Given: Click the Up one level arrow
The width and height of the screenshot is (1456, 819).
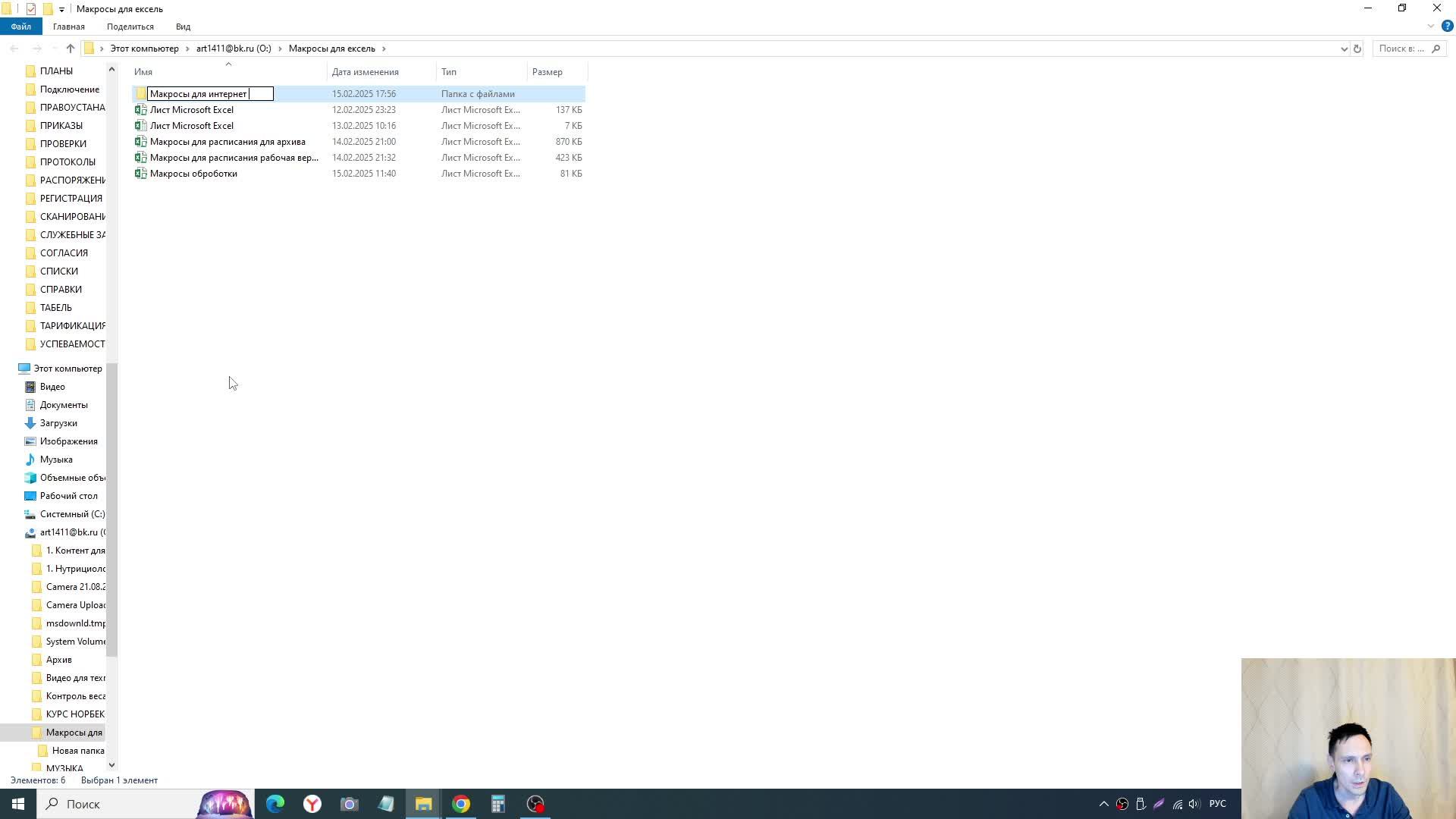Looking at the screenshot, I should tap(71, 49).
